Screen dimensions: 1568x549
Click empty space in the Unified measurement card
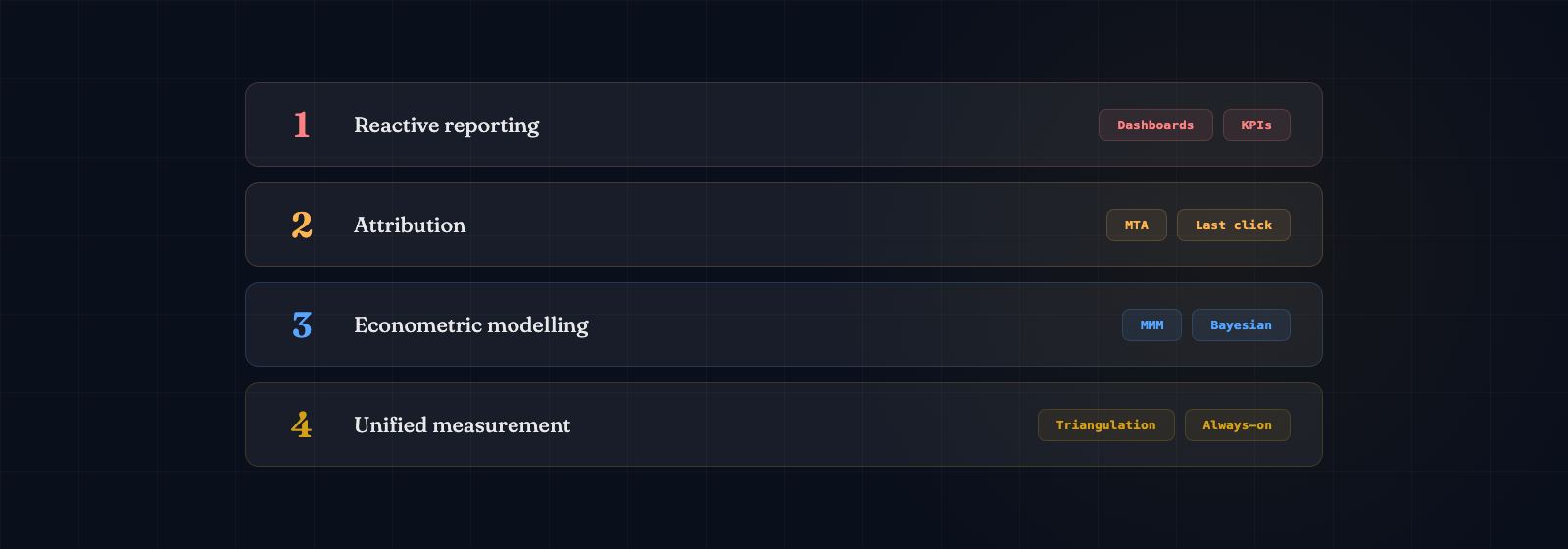pyautogui.click(x=804, y=424)
